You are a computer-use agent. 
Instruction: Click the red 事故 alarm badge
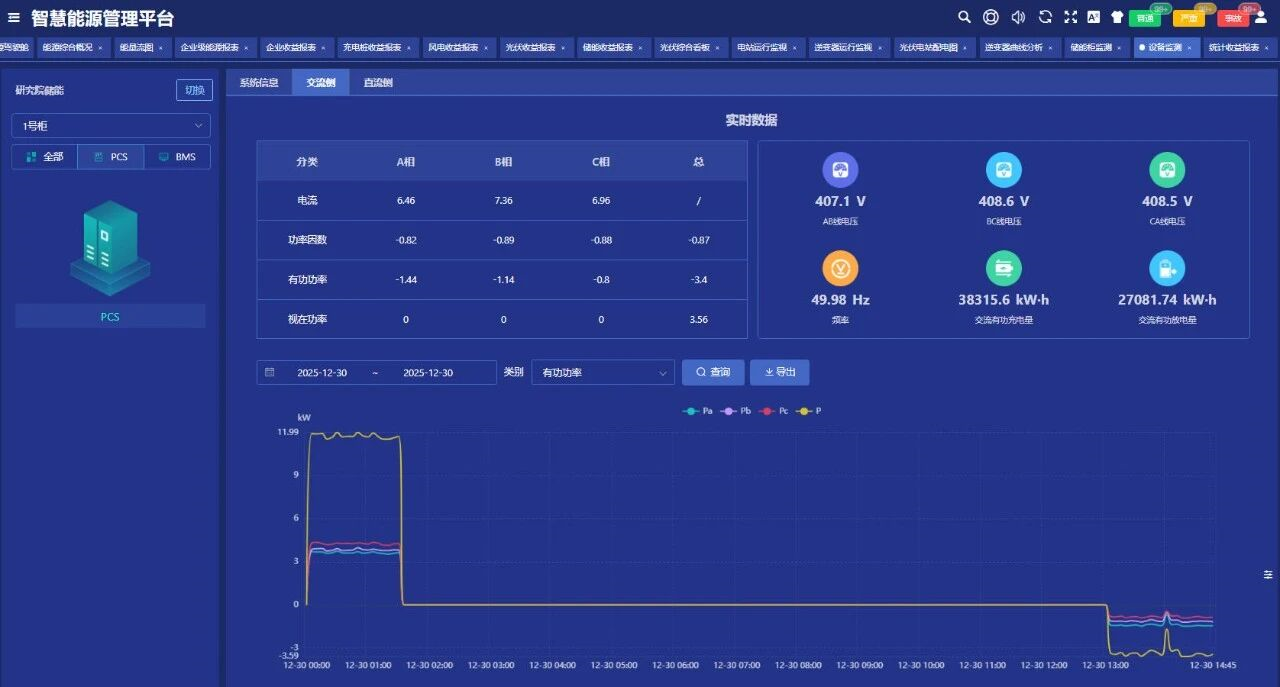coord(1232,18)
